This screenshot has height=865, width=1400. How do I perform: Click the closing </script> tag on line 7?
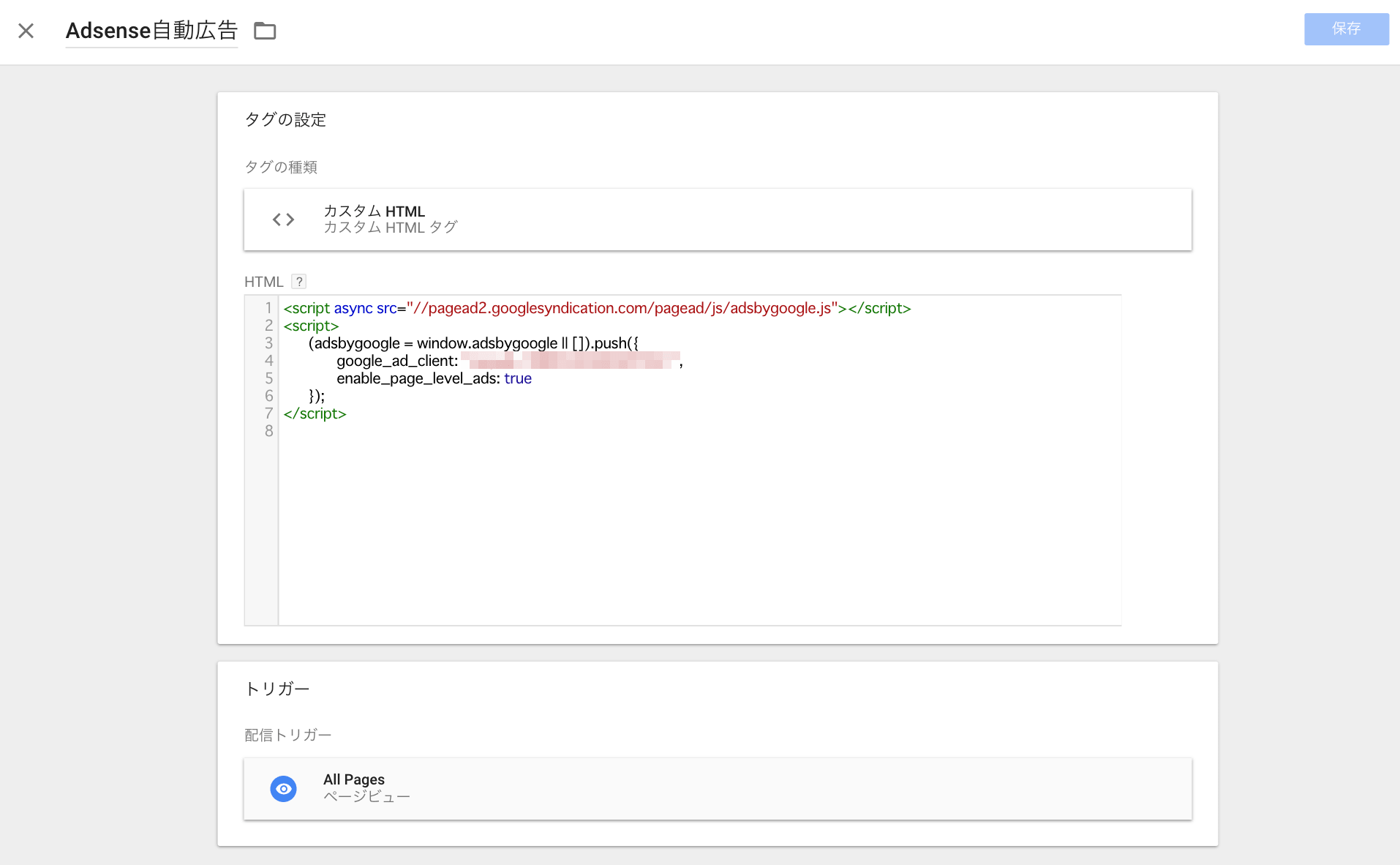click(x=315, y=413)
